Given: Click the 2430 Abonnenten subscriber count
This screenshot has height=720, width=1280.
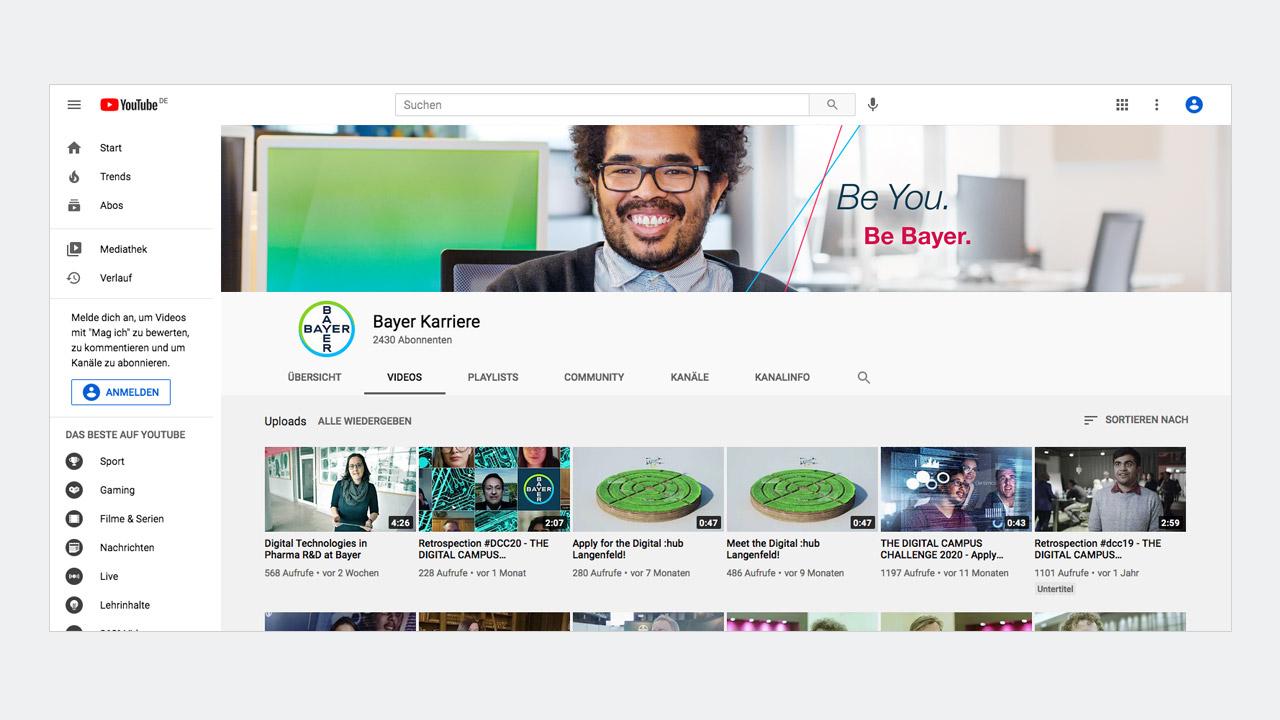Looking at the screenshot, I should (x=412, y=340).
